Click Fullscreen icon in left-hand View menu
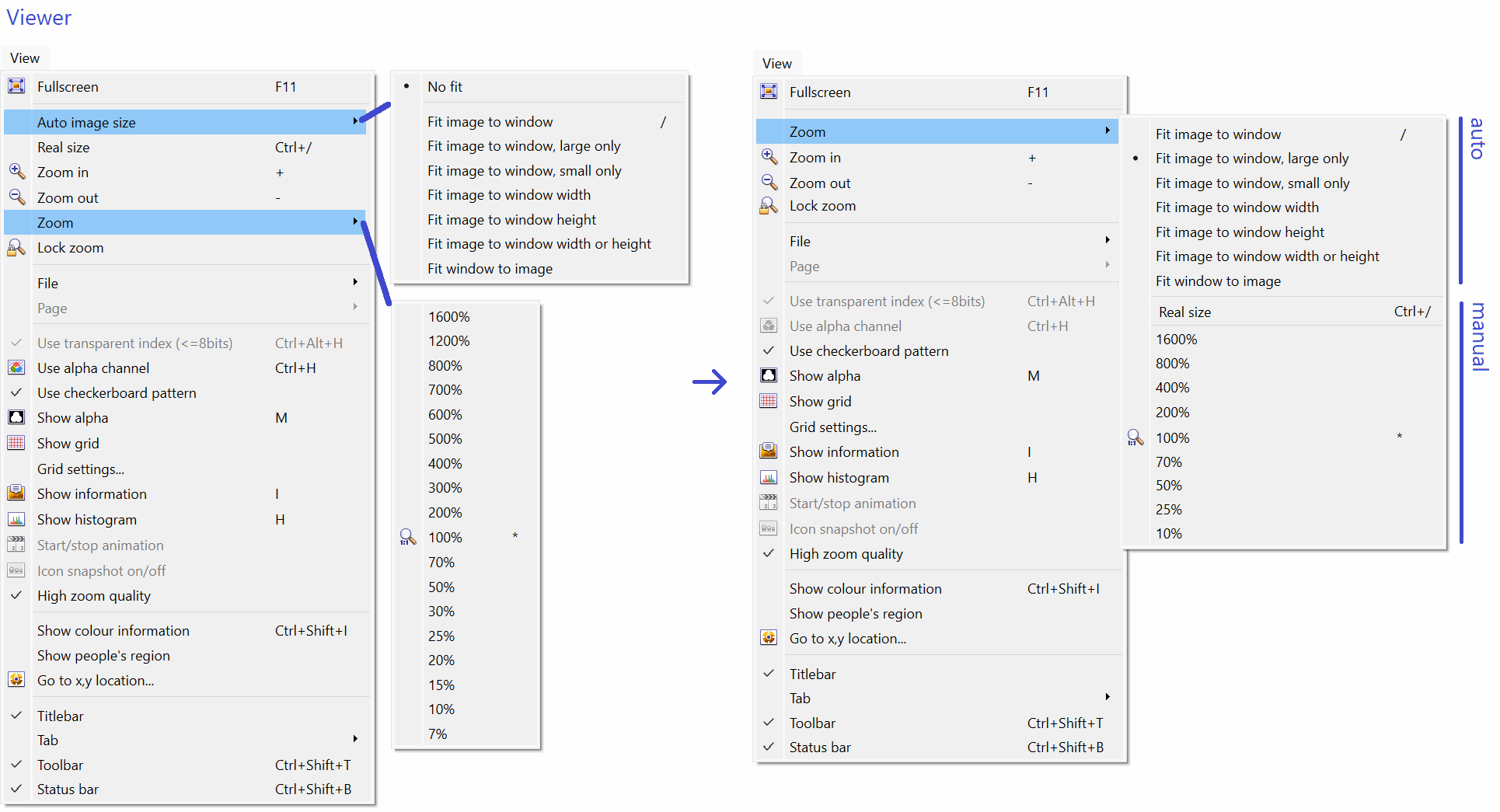 [16, 86]
